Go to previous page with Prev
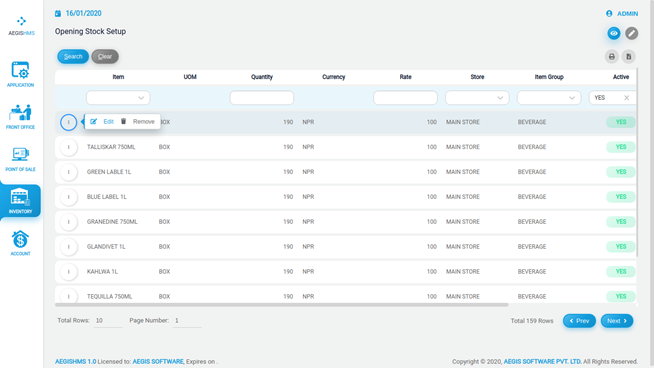Image resolution: width=654 pixels, height=368 pixels. (x=579, y=321)
